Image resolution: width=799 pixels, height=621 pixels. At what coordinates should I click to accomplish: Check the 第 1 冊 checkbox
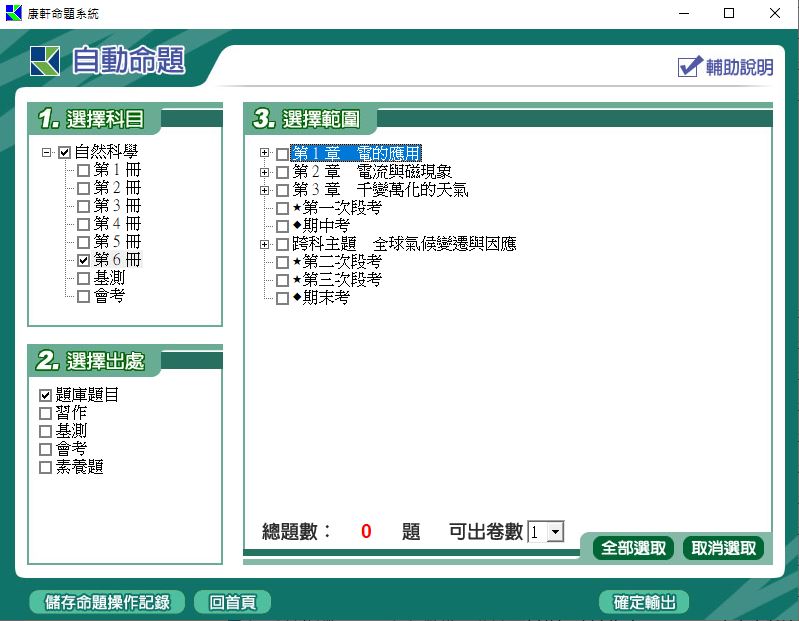(83, 170)
